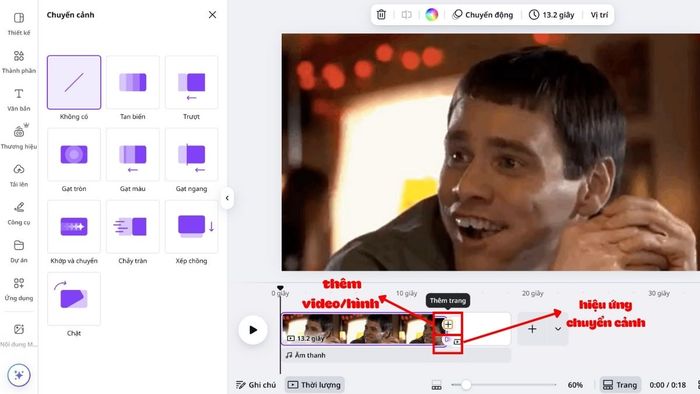This screenshot has height=394, width=700.
Task: Add a new page with plus button
Action: point(532,329)
